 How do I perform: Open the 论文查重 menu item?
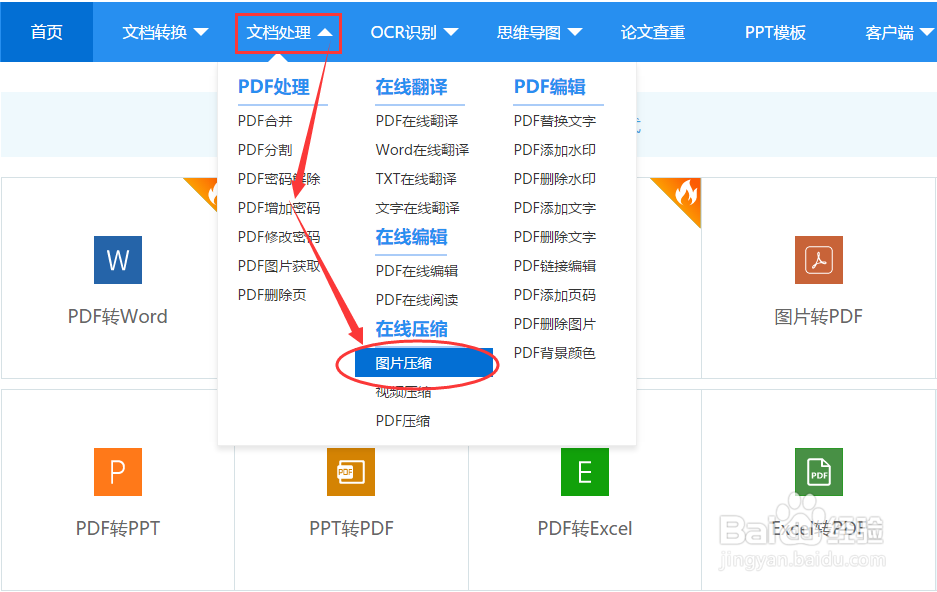coord(653,31)
